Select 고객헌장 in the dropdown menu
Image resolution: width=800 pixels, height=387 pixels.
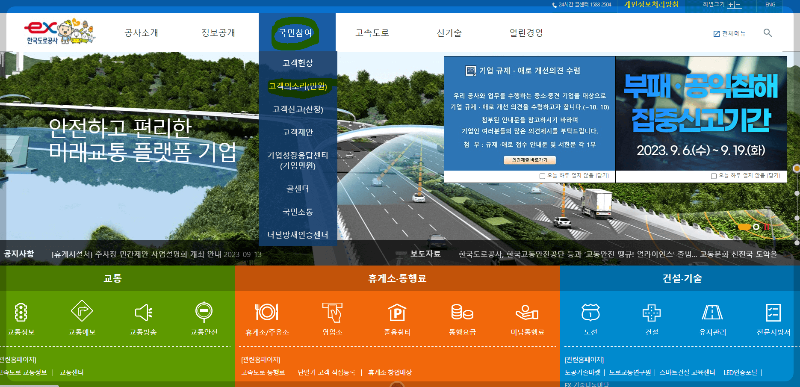[x=297, y=63]
